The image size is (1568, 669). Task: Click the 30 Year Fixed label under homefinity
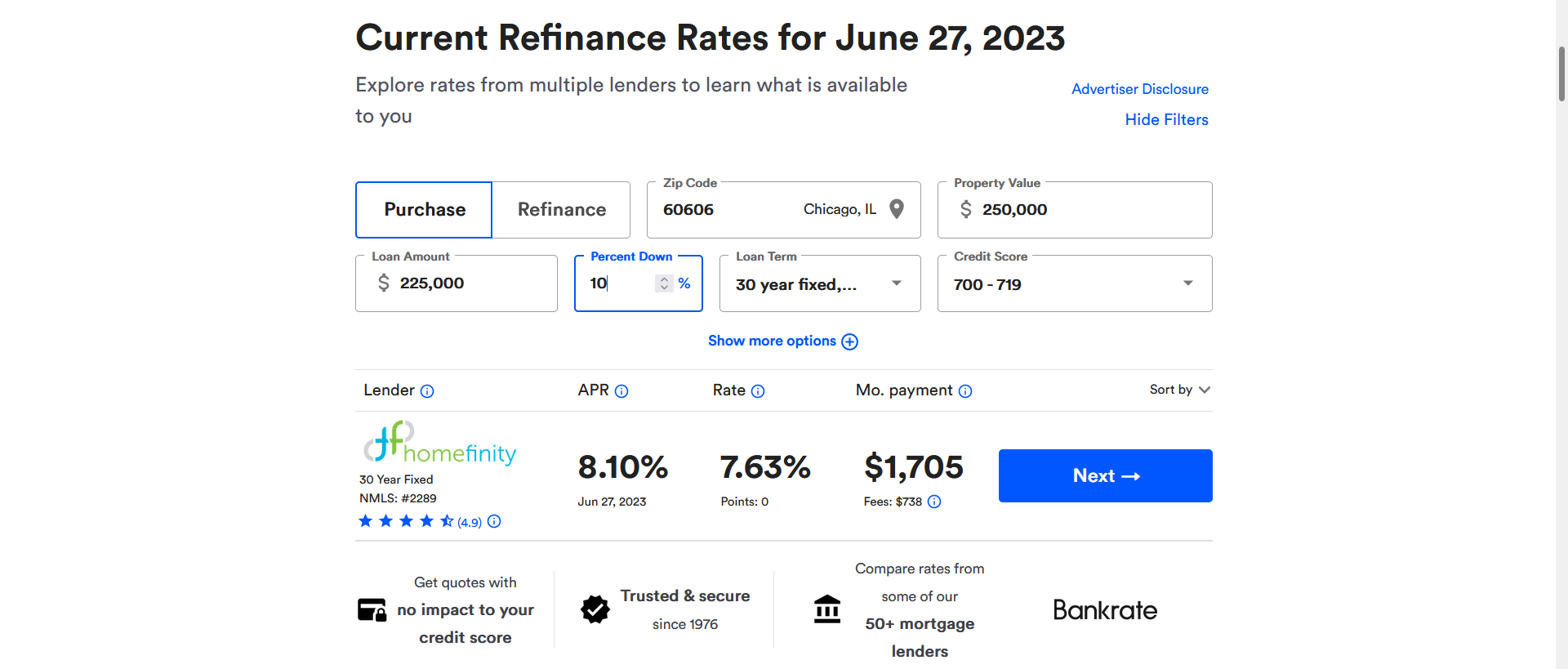pos(396,479)
